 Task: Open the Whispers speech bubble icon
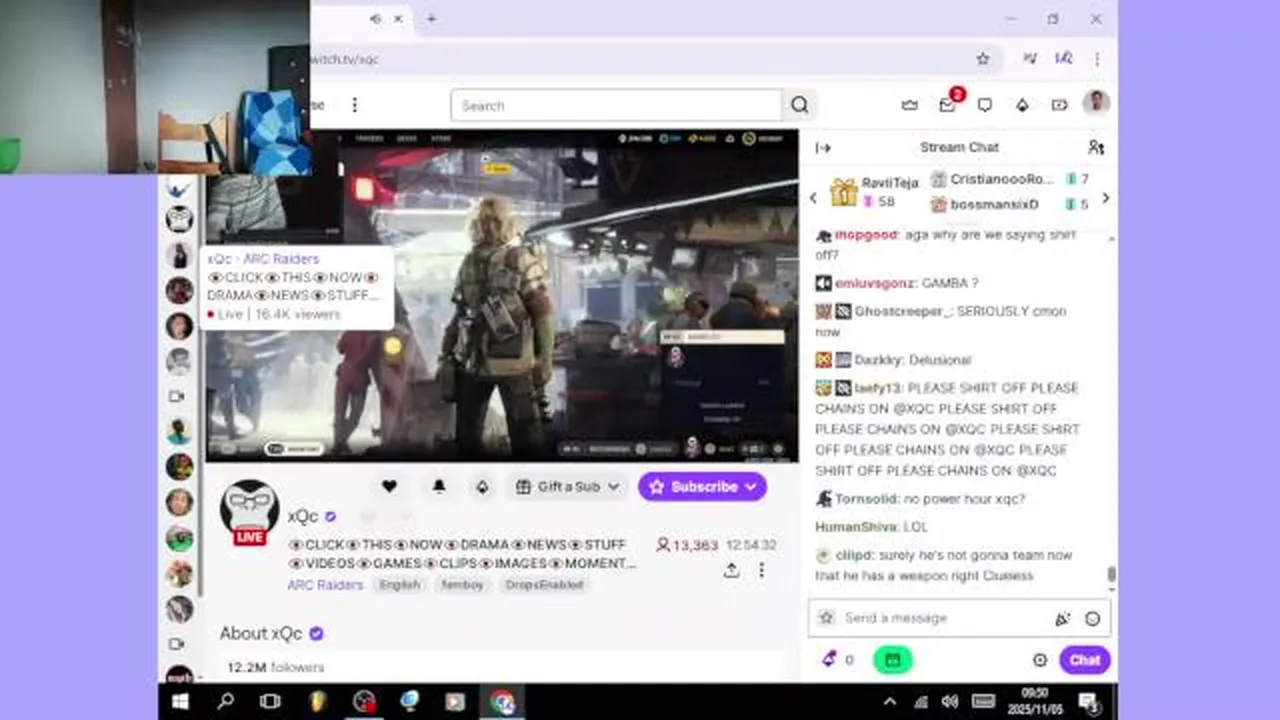985,105
